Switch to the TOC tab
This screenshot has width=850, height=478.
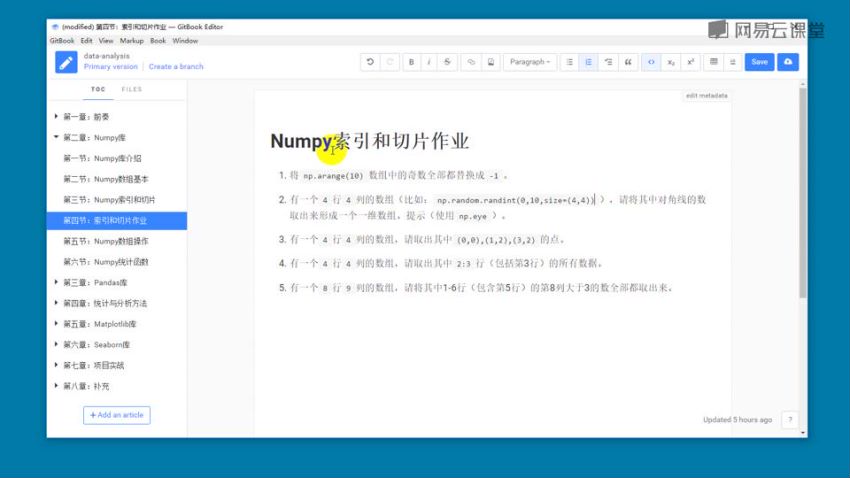(x=98, y=89)
